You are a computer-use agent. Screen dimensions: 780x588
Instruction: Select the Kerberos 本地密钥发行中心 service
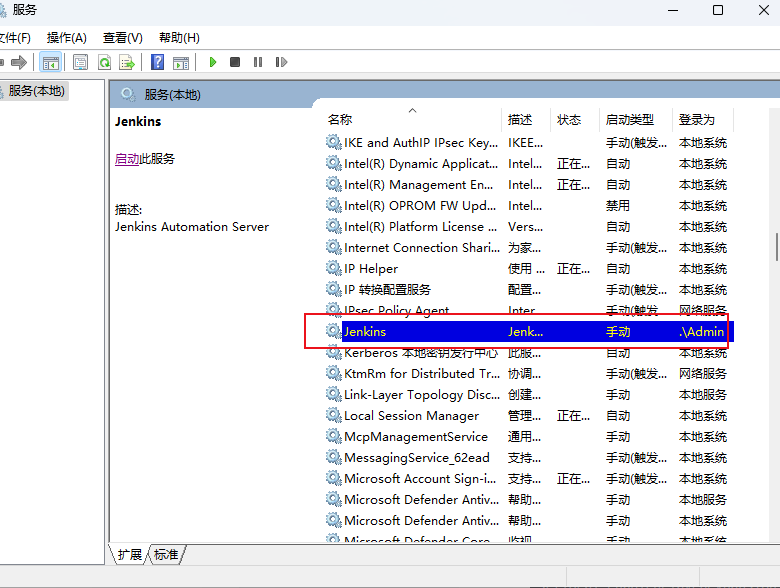point(421,353)
